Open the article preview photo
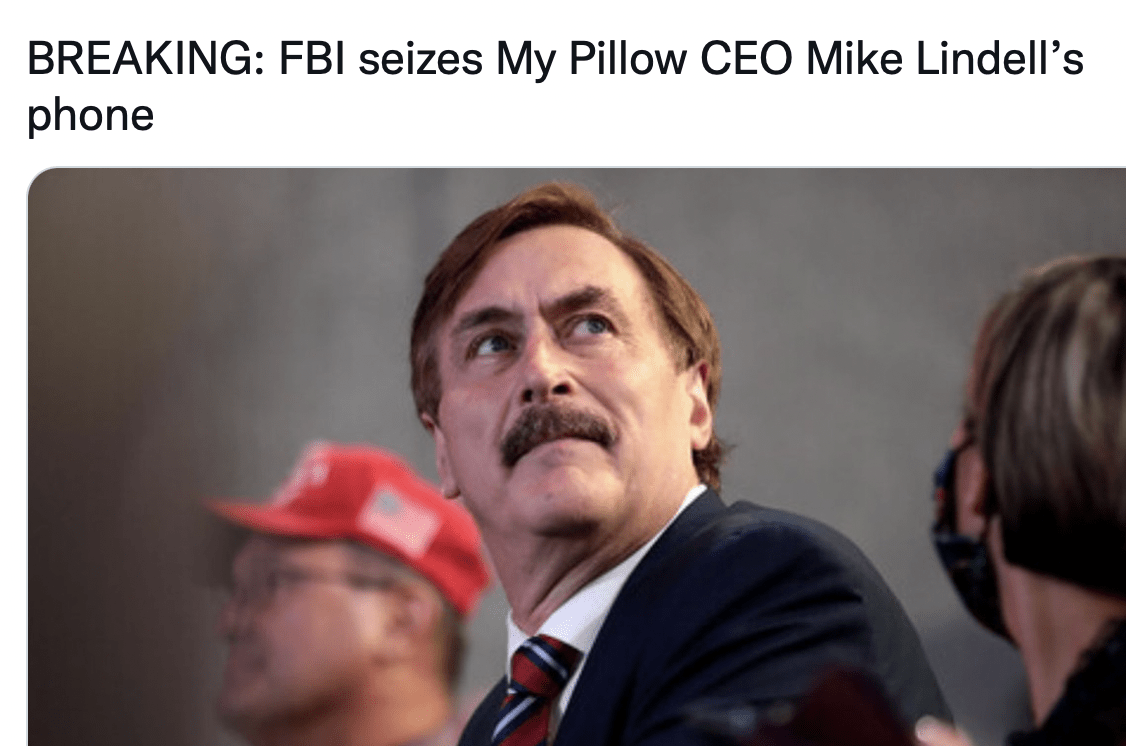 click(577, 457)
